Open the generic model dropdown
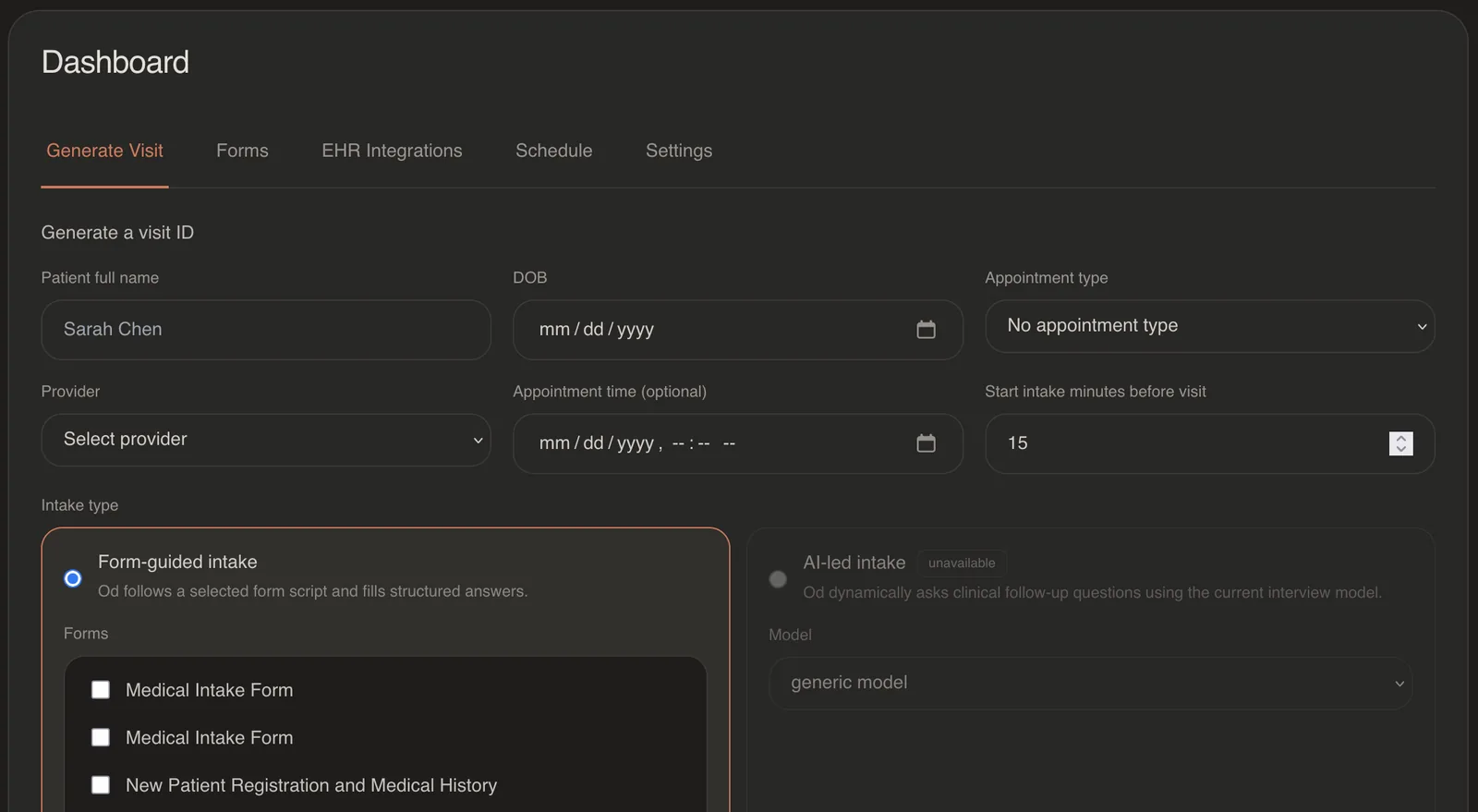Viewport: 1478px width, 812px height. 1090,684
